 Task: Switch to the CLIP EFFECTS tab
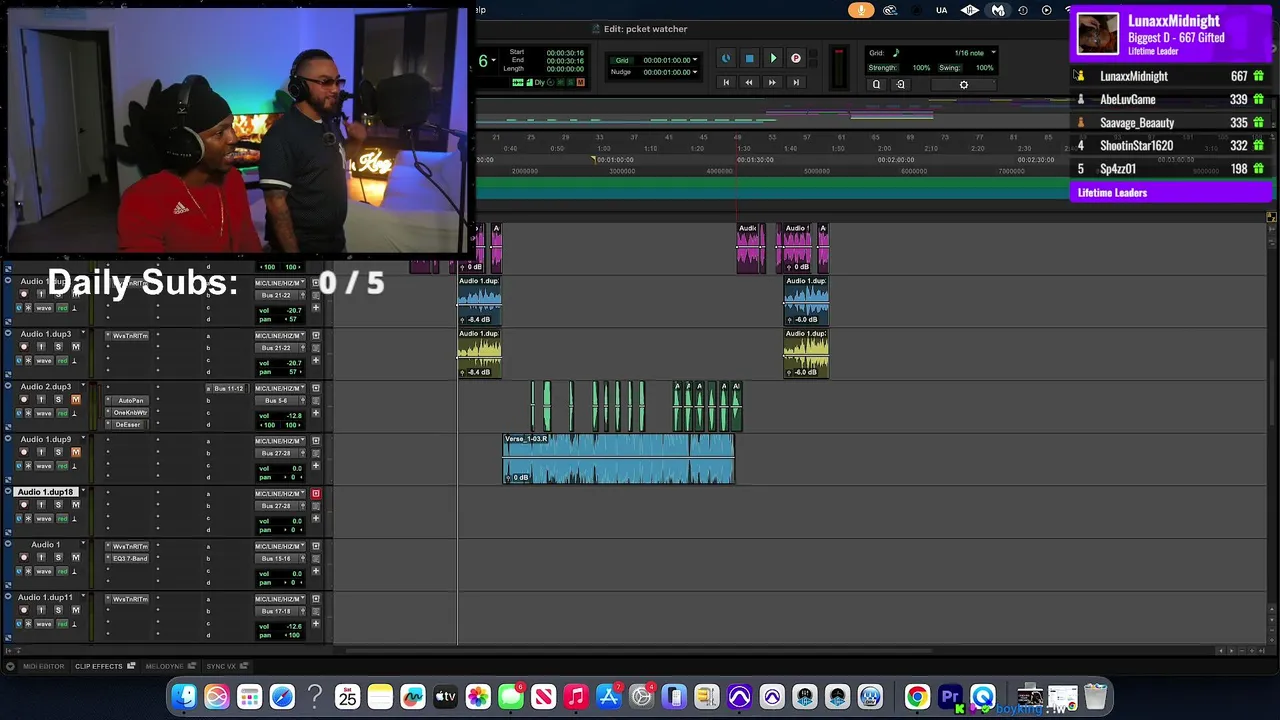(99, 666)
